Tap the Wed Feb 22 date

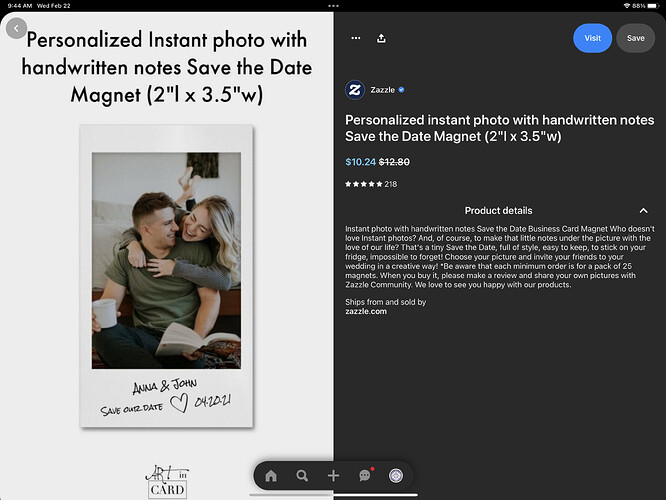click(x=54, y=6)
